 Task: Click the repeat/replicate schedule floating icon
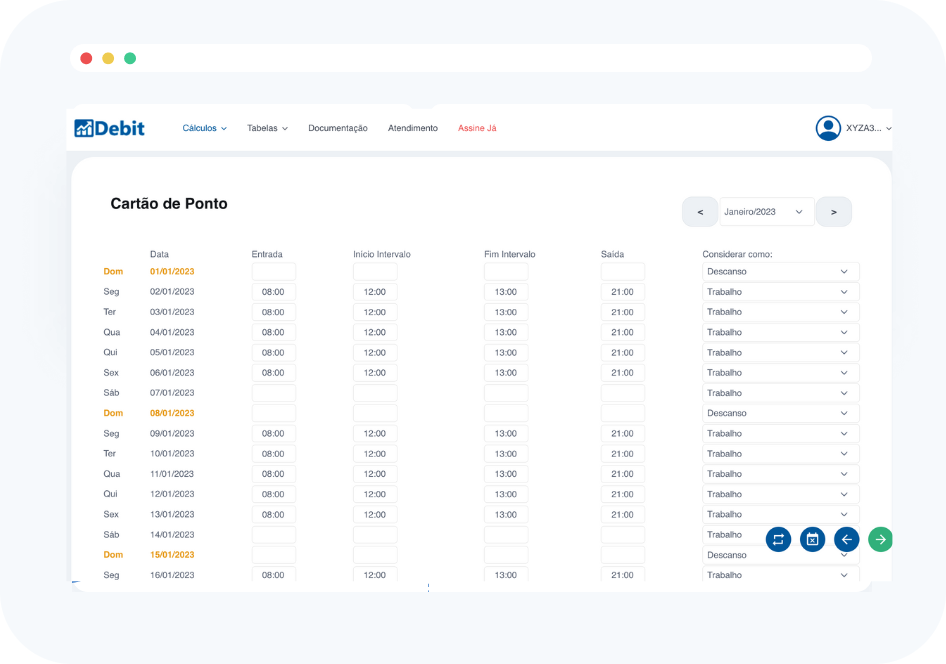(778, 540)
